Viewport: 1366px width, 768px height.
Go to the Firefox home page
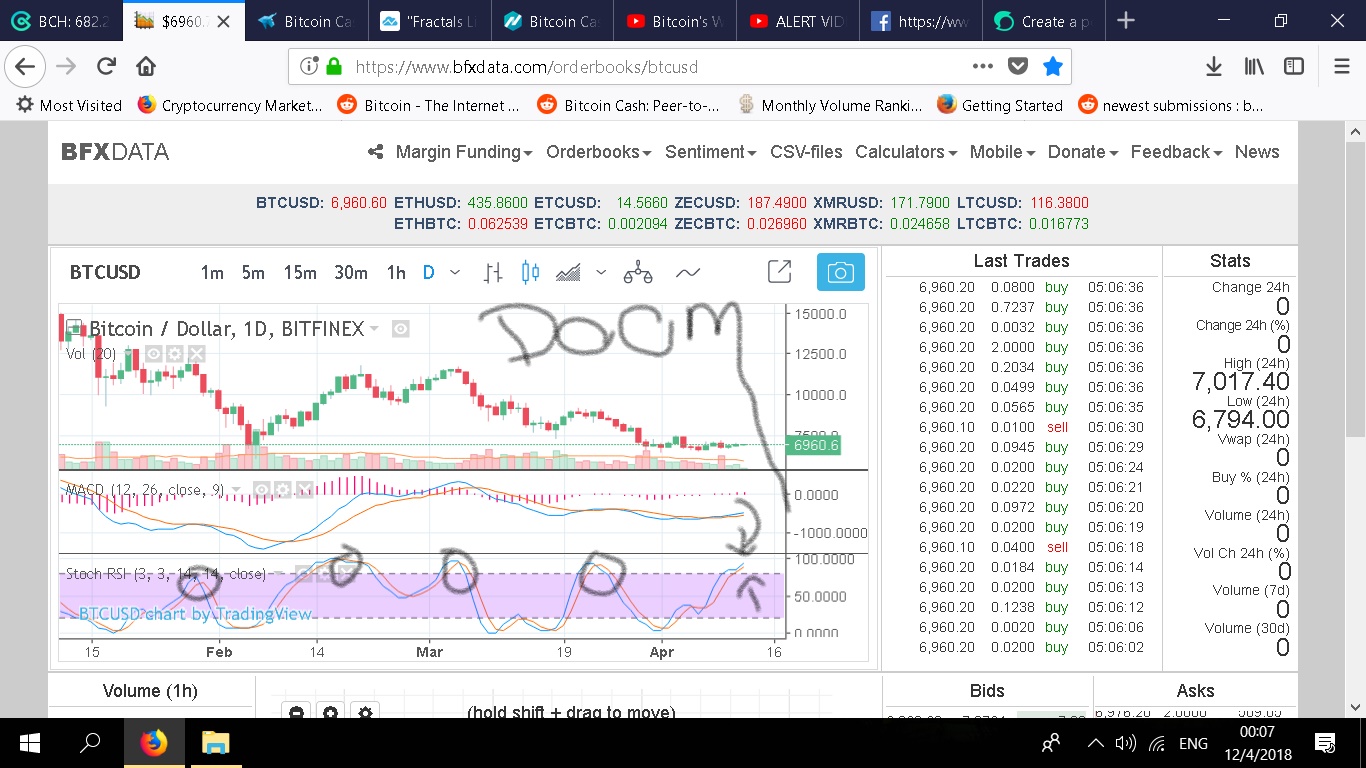tap(146, 67)
